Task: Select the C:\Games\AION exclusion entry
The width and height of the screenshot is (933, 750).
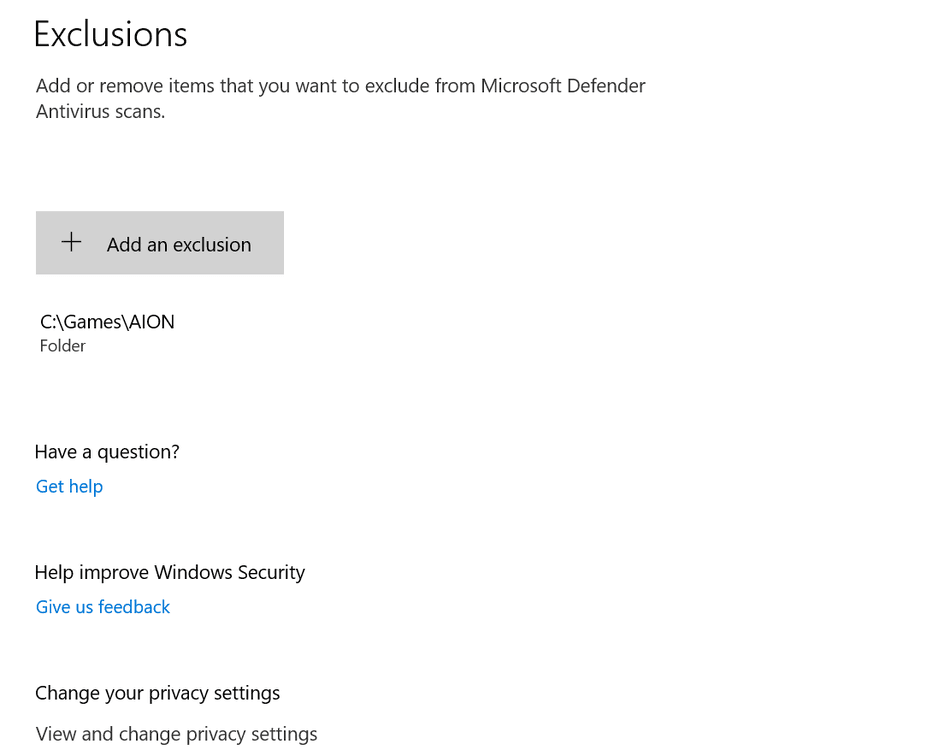Action: (107, 332)
